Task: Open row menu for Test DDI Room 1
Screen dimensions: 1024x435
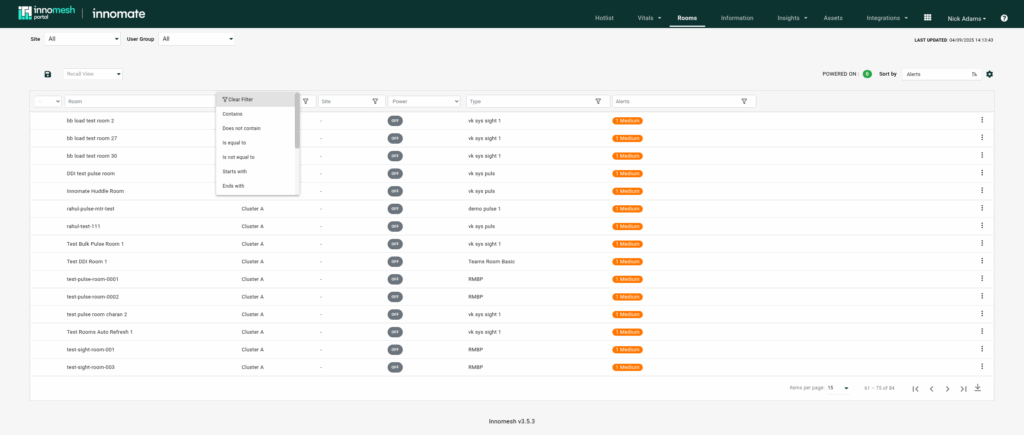Action: tap(982, 261)
